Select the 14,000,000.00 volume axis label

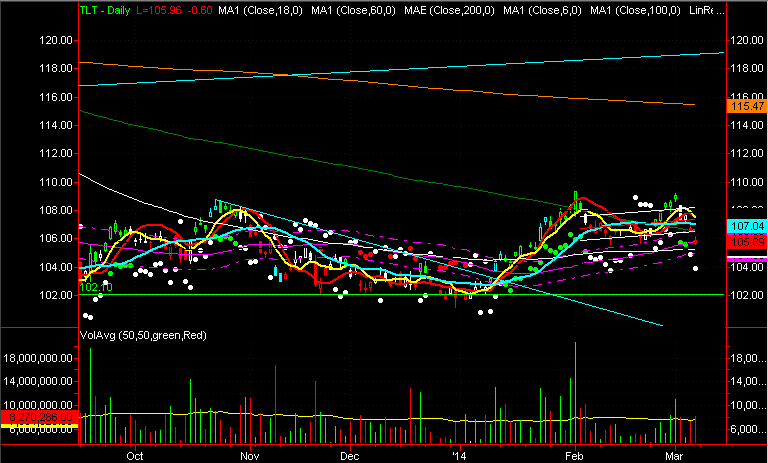[x=38, y=381]
